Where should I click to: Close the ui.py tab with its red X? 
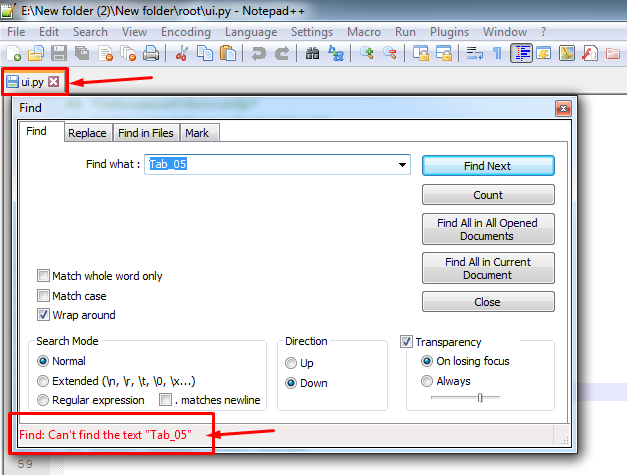click(x=54, y=82)
